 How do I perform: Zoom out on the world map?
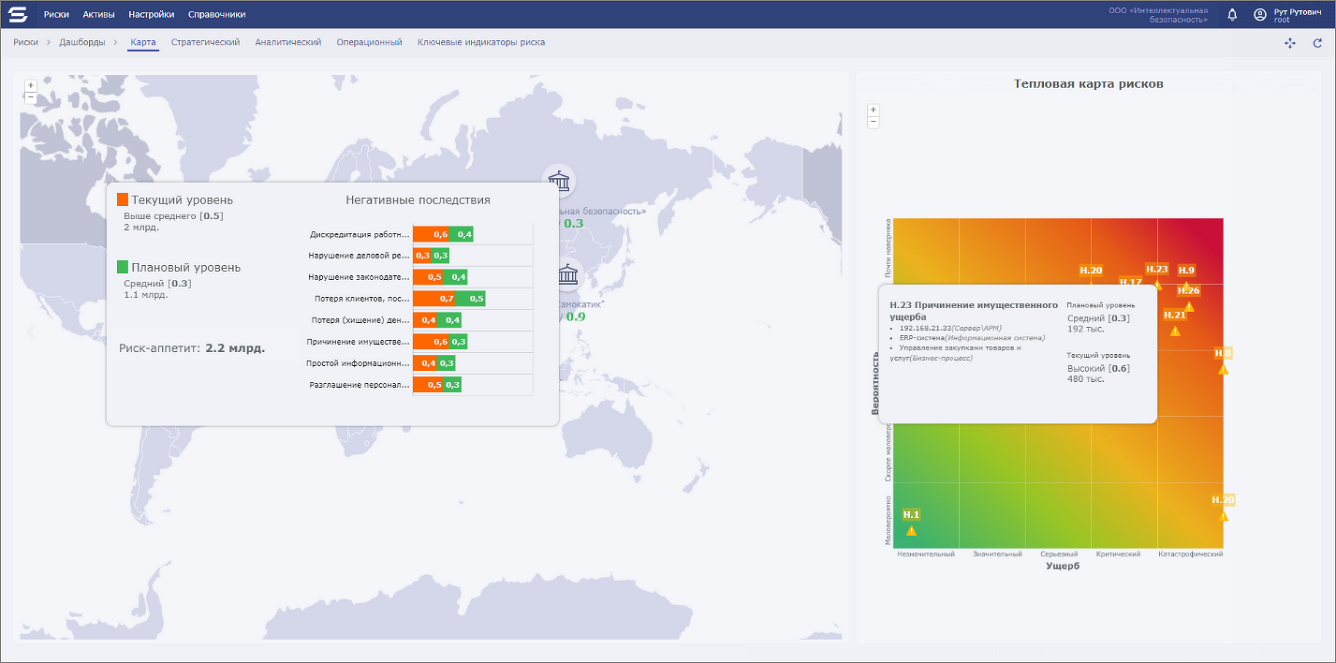pyautogui.click(x=30, y=98)
